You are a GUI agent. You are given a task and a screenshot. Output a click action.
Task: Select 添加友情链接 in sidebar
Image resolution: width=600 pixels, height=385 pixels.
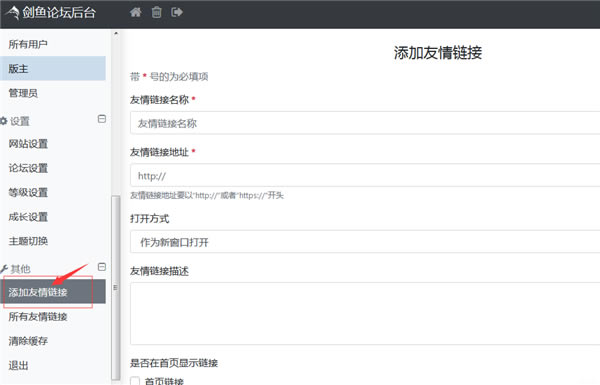click(x=53, y=292)
